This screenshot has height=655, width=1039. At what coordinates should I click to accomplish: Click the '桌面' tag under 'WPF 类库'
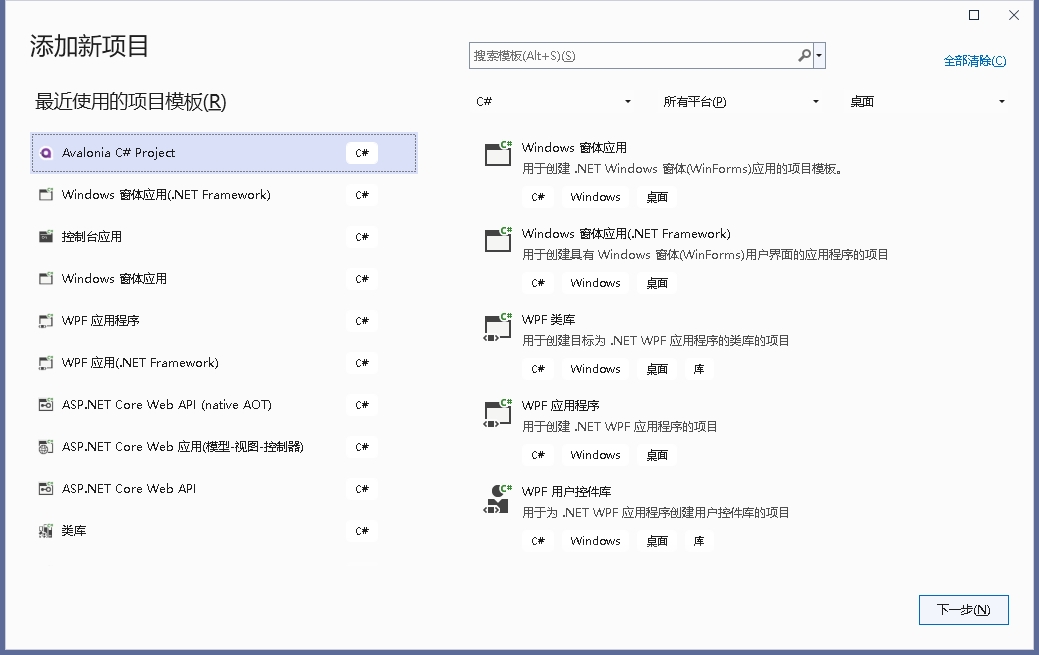tap(657, 369)
